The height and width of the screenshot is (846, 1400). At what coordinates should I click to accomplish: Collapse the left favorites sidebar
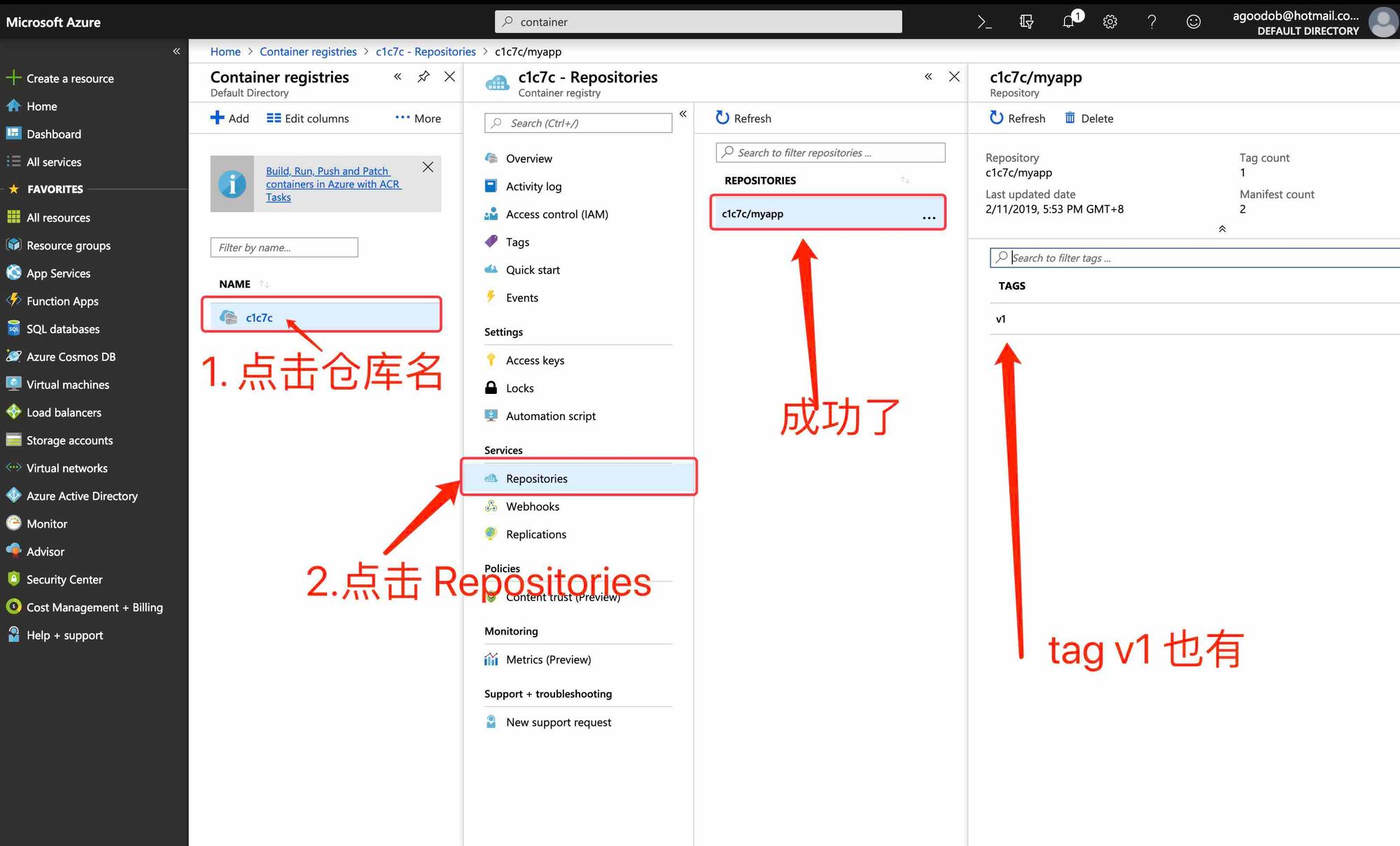point(176,51)
